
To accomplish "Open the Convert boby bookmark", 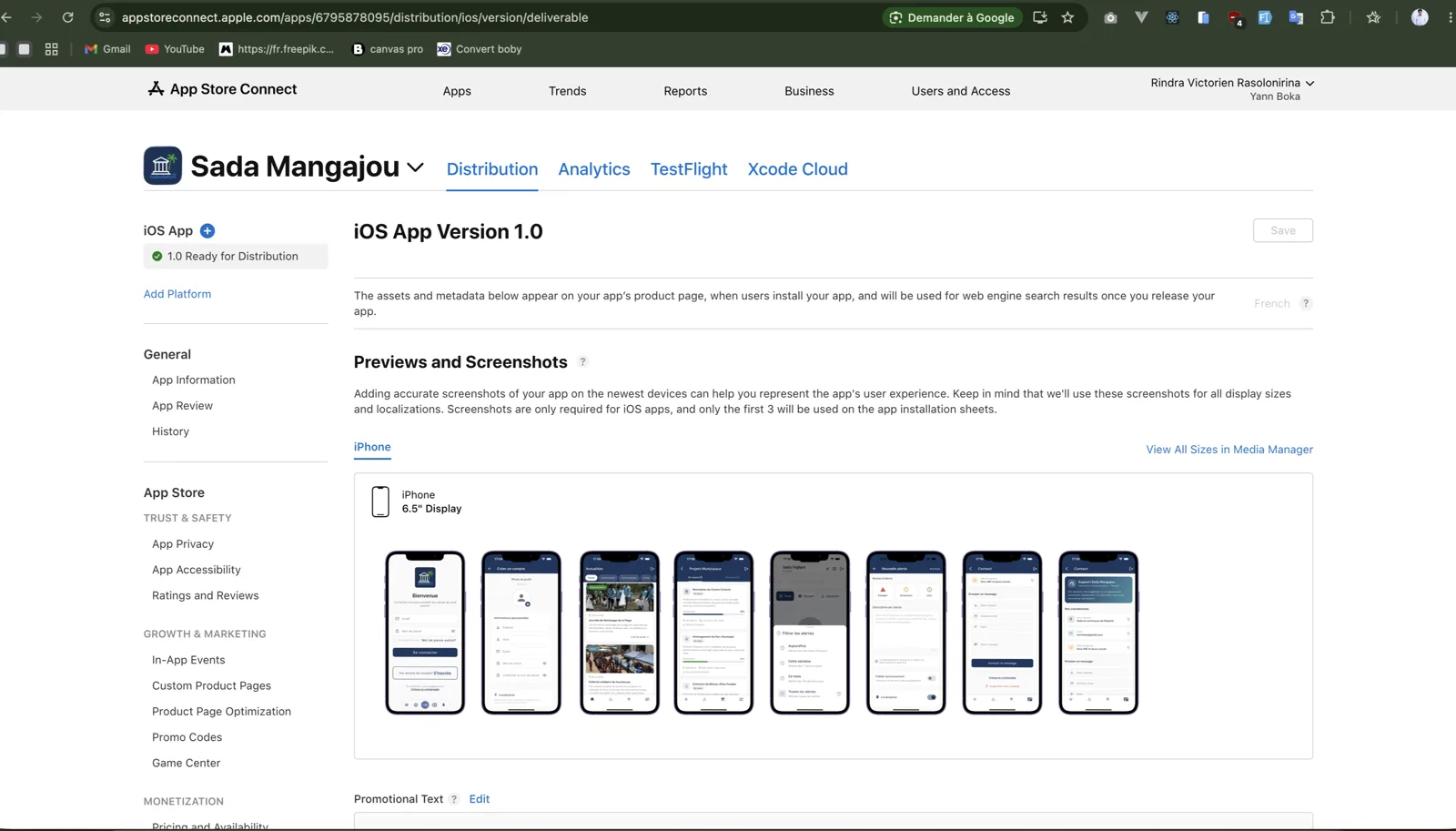I will click(x=480, y=49).
